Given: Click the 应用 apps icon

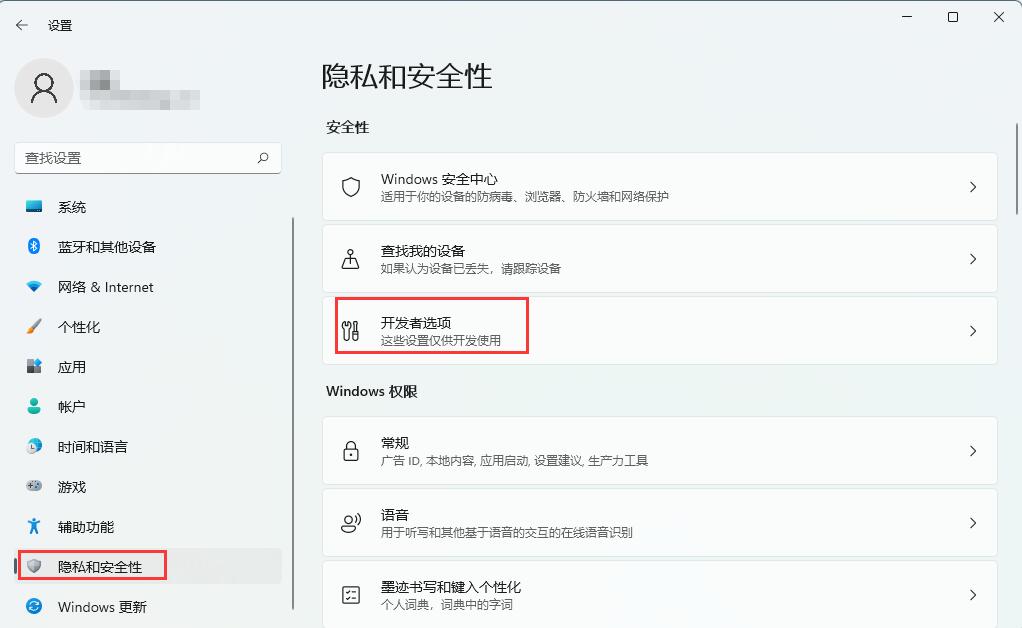Looking at the screenshot, I should tap(34, 366).
